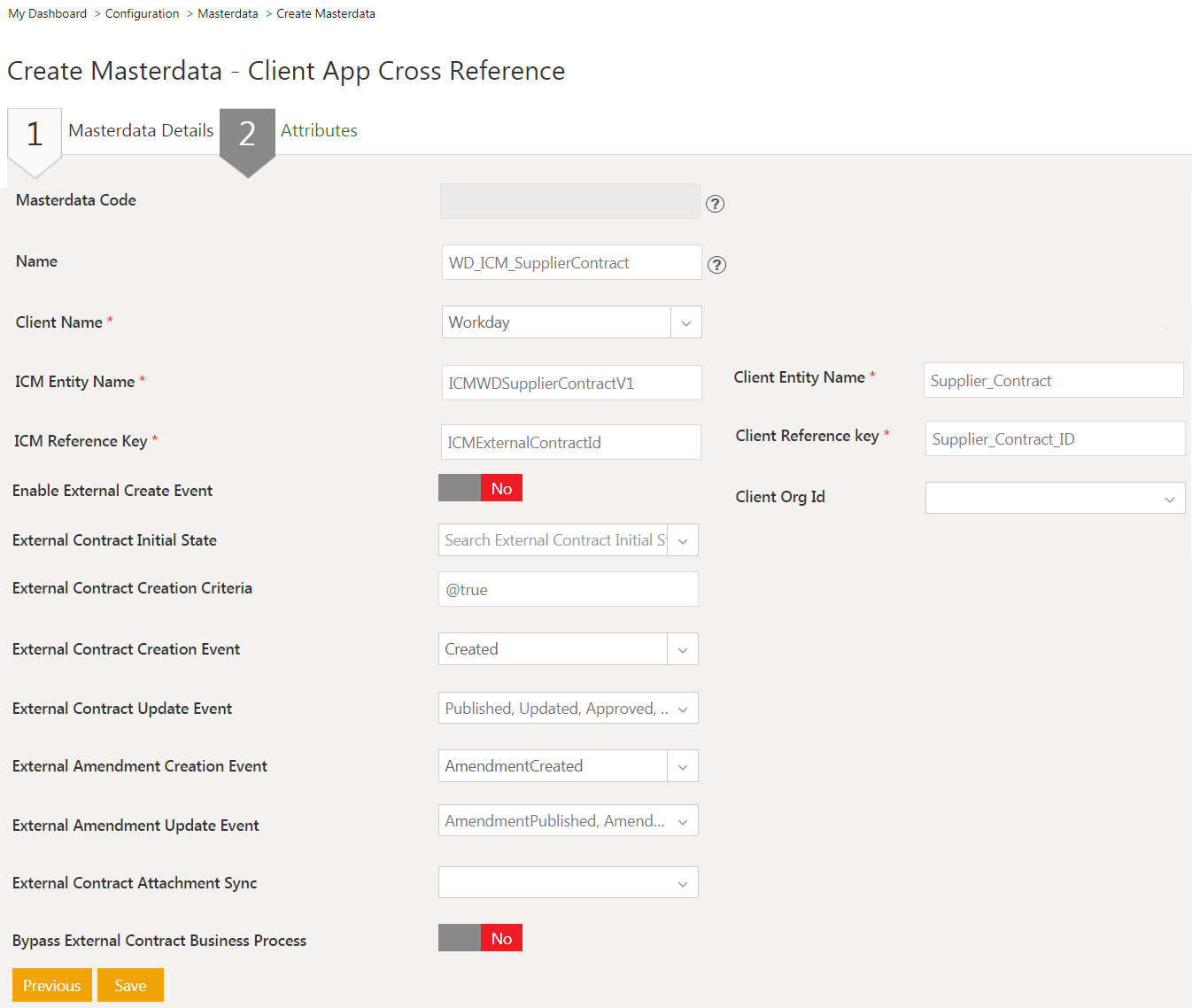The height and width of the screenshot is (1008, 1192).
Task: Open External Amendment Creation Event dropdown
Action: pos(682,766)
